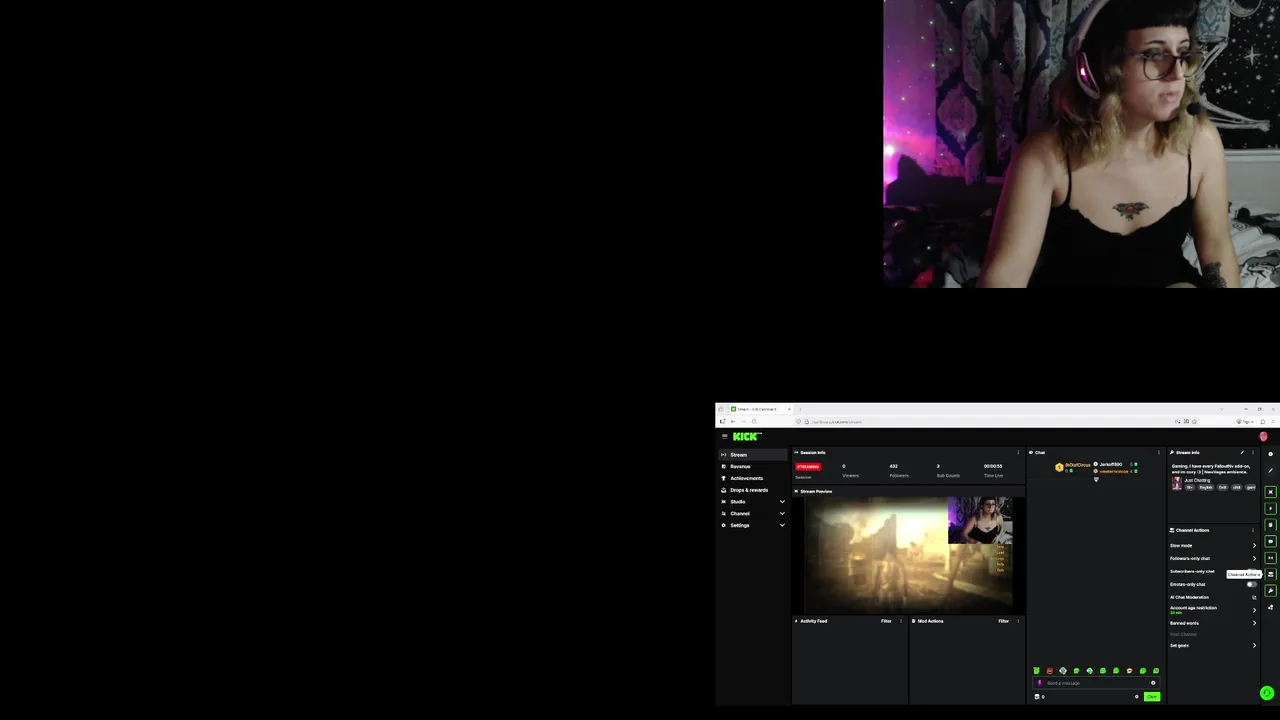The image size is (1280, 720).
Task: Click the Send a message input field
Action: (1096, 683)
